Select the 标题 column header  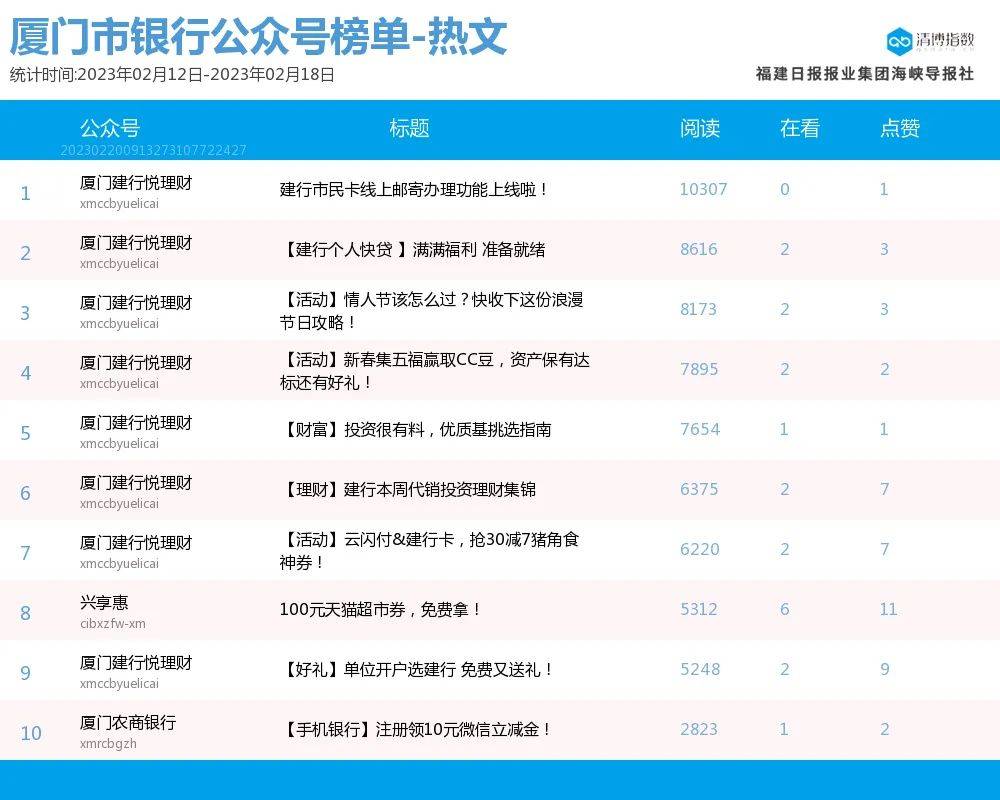(x=409, y=128)
